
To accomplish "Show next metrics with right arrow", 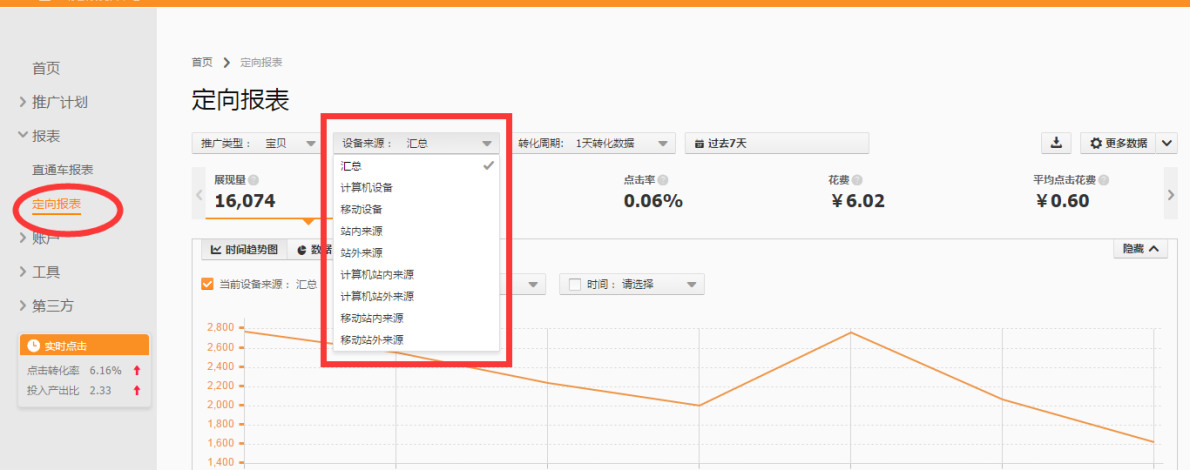I will (x=1170, y=194).
